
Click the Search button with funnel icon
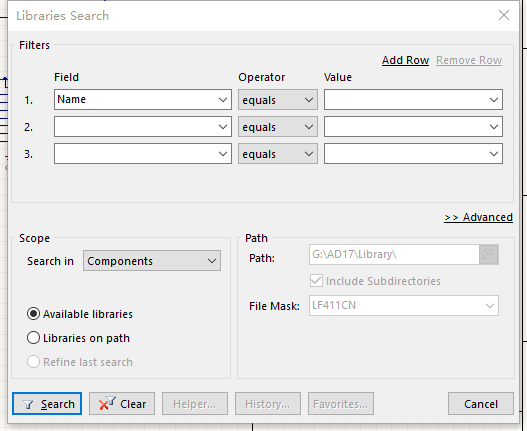coord(47,403)
